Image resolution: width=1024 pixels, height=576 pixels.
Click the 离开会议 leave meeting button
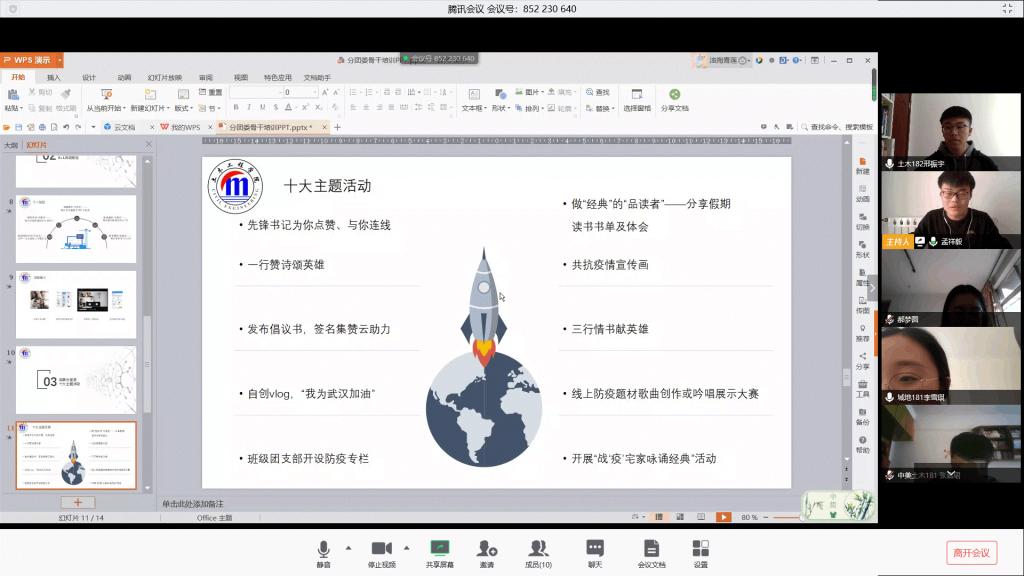coord(971,553)
